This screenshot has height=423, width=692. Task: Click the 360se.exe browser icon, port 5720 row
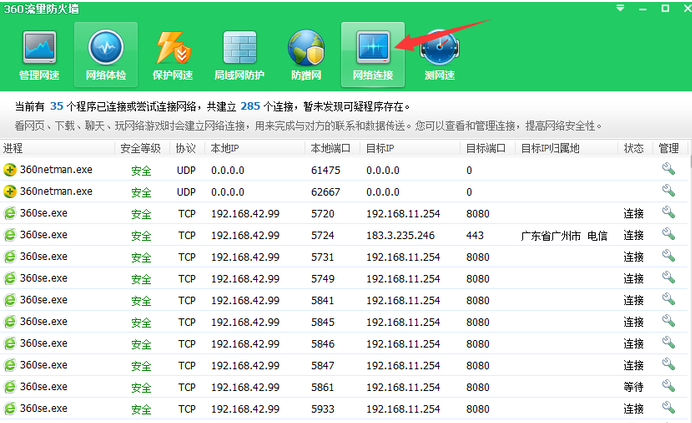[x=10, y=213]
